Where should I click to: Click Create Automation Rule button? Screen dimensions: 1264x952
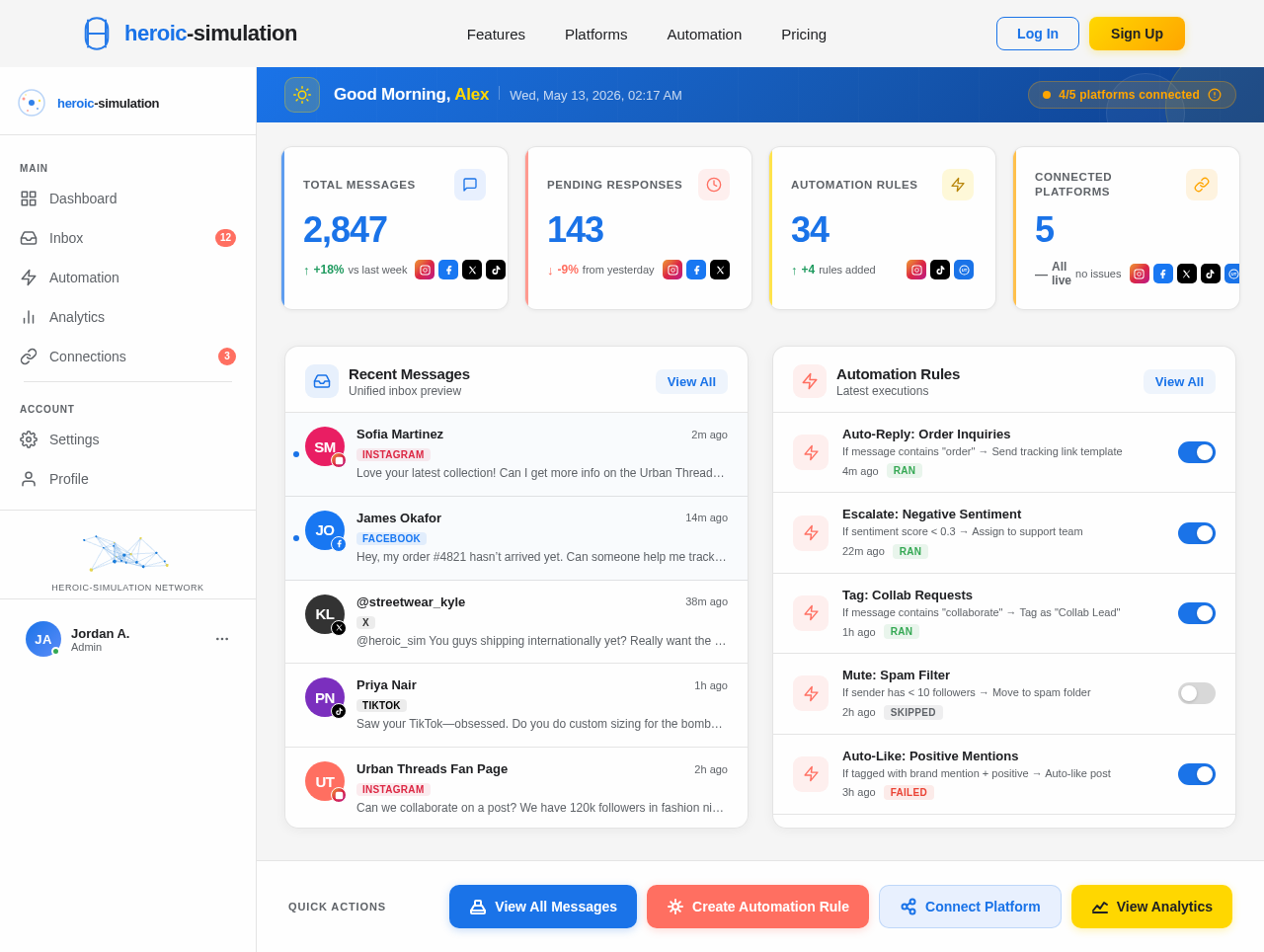(757, 907)
